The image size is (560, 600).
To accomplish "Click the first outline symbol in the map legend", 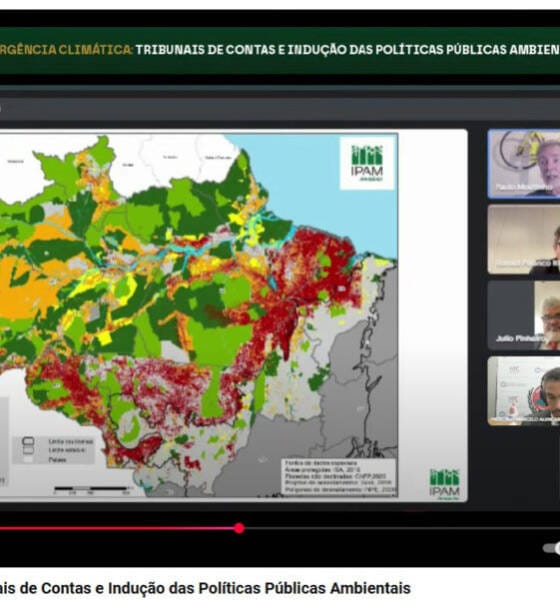I will coord(29,442).
